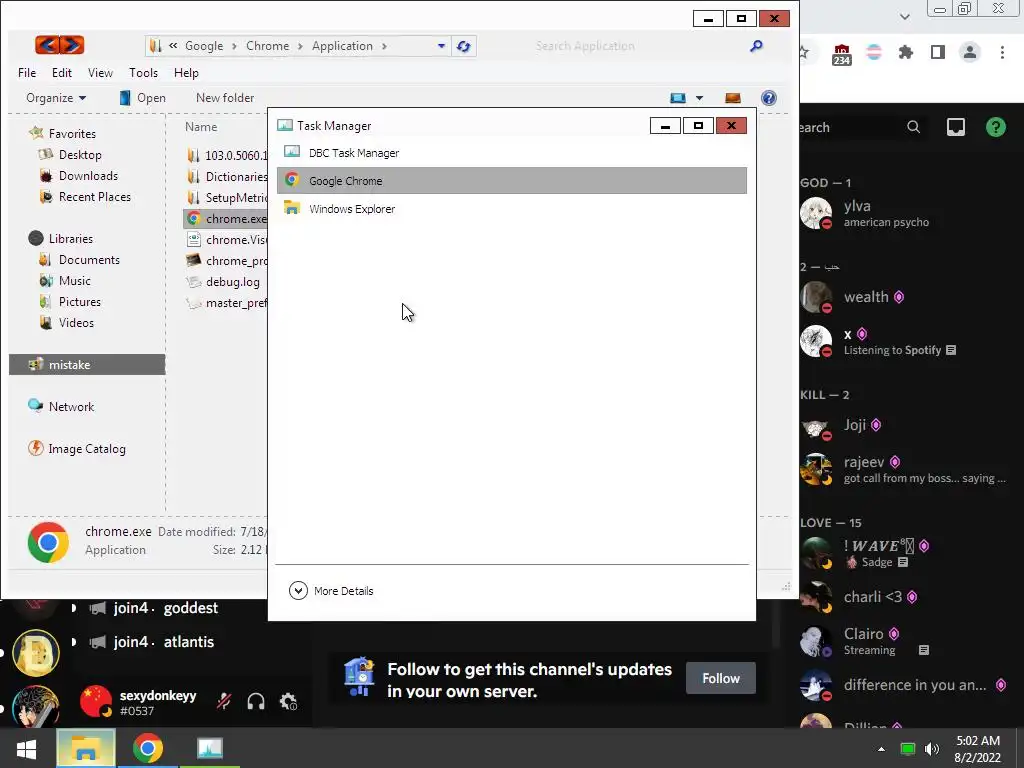Open the View menu in Explorer
The image size is (1024, 768).
tap(101, 72)
